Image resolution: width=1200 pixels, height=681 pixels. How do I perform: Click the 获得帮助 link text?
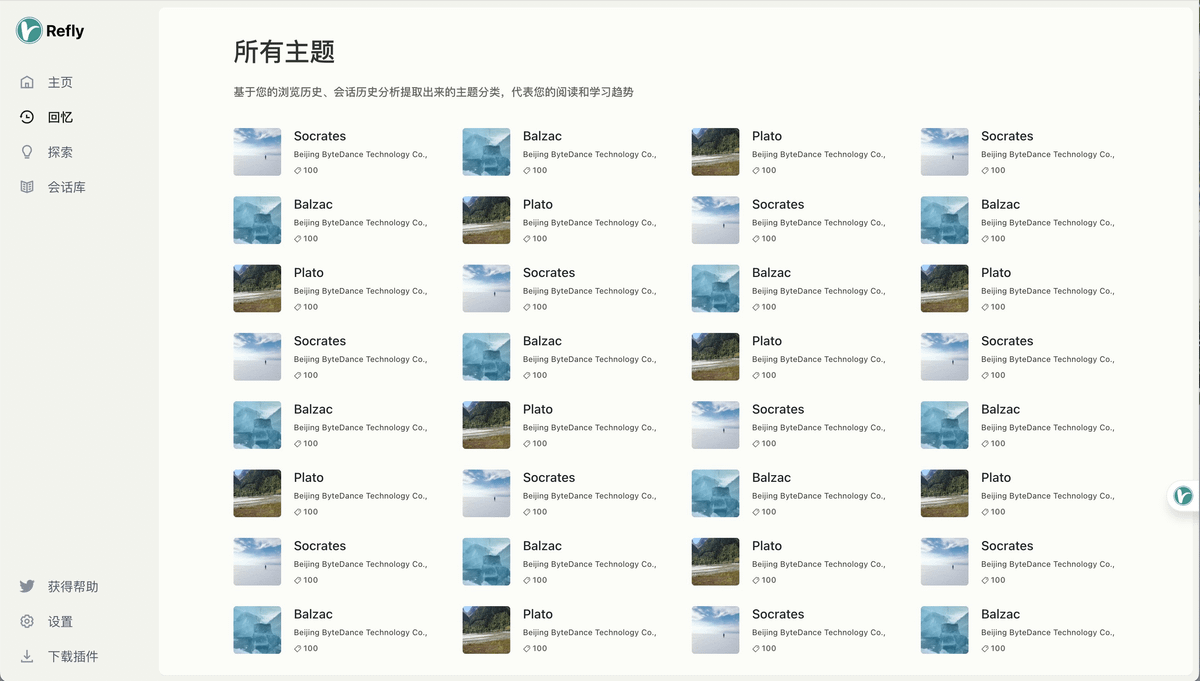pyautogui.click(x=73, y=586)
